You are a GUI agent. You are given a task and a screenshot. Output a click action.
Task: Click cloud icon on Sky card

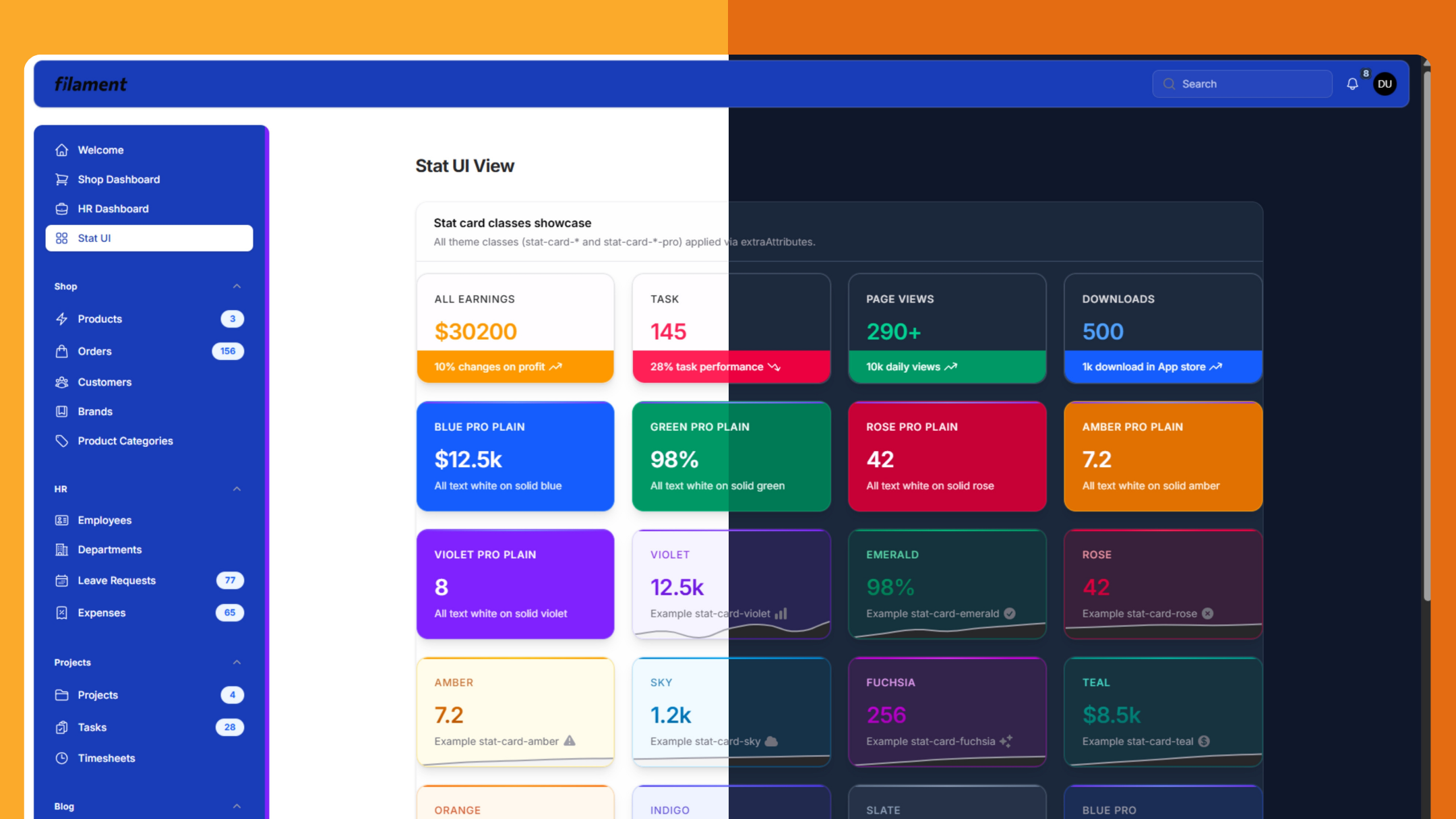771,741
